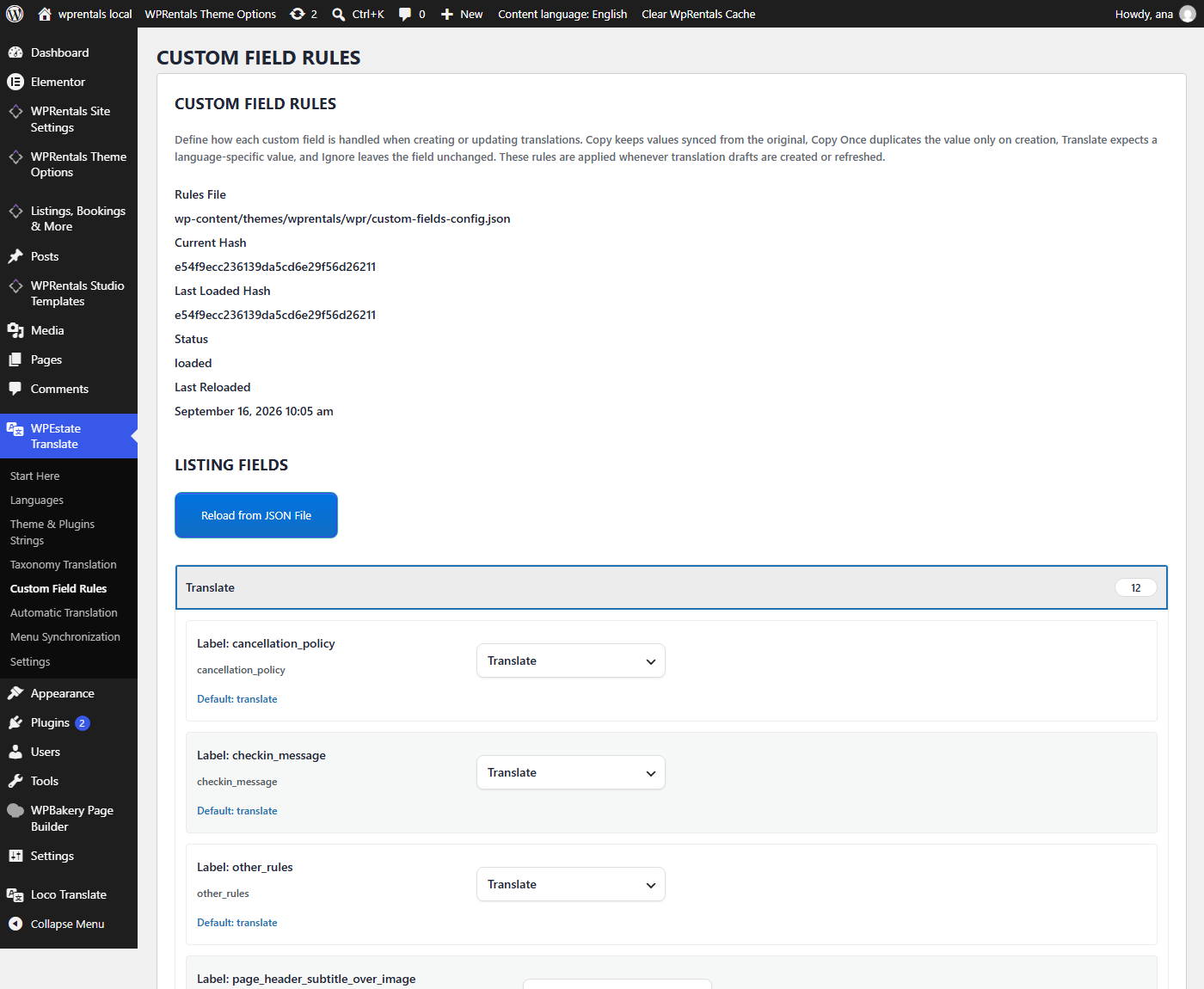1204x989 pixels.
Task: Click the Elementor icon in the sidebar
Action: pos(15,82)
